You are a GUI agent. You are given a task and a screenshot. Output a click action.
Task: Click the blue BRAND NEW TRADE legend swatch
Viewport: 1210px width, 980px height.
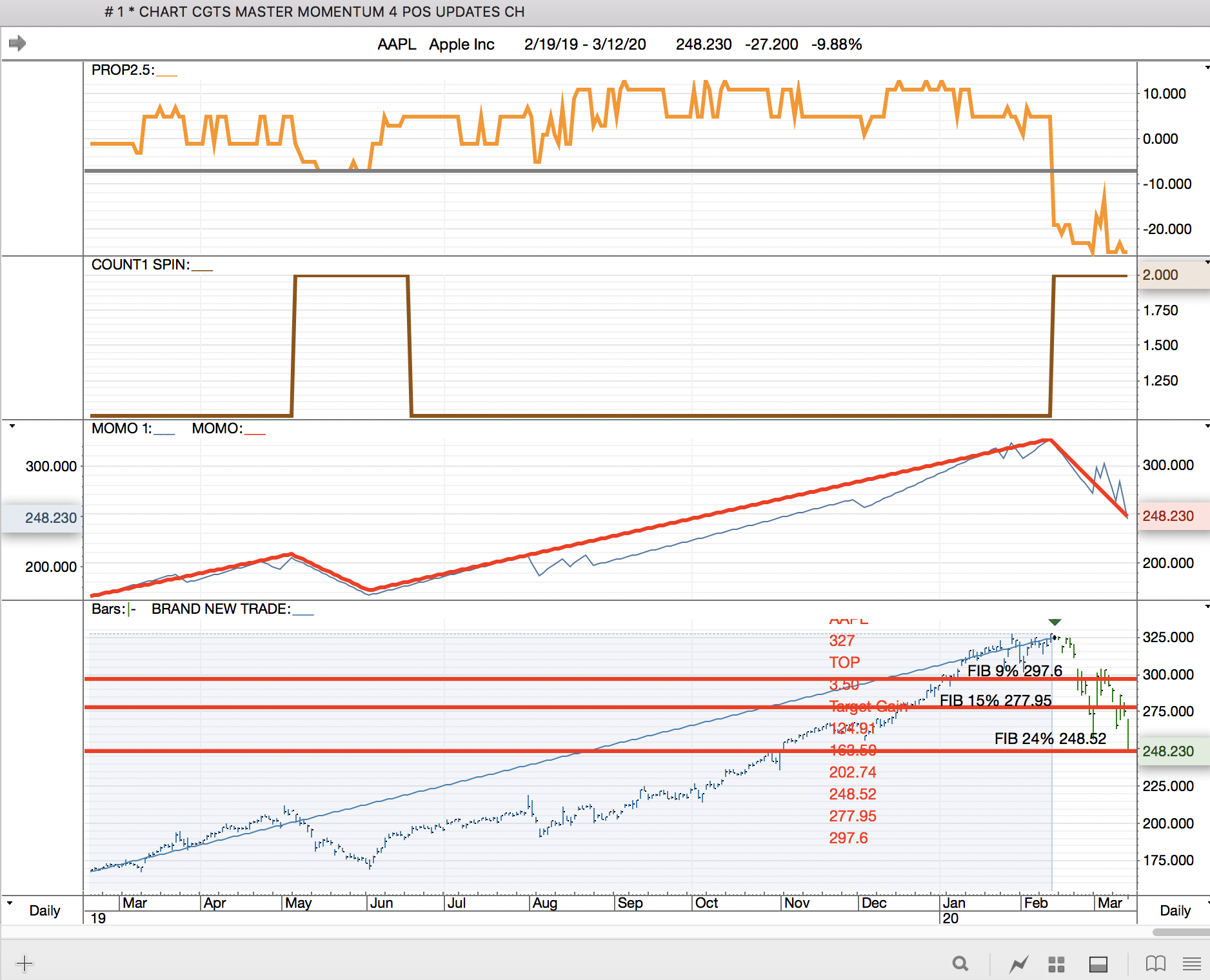[x=303, y=614]
